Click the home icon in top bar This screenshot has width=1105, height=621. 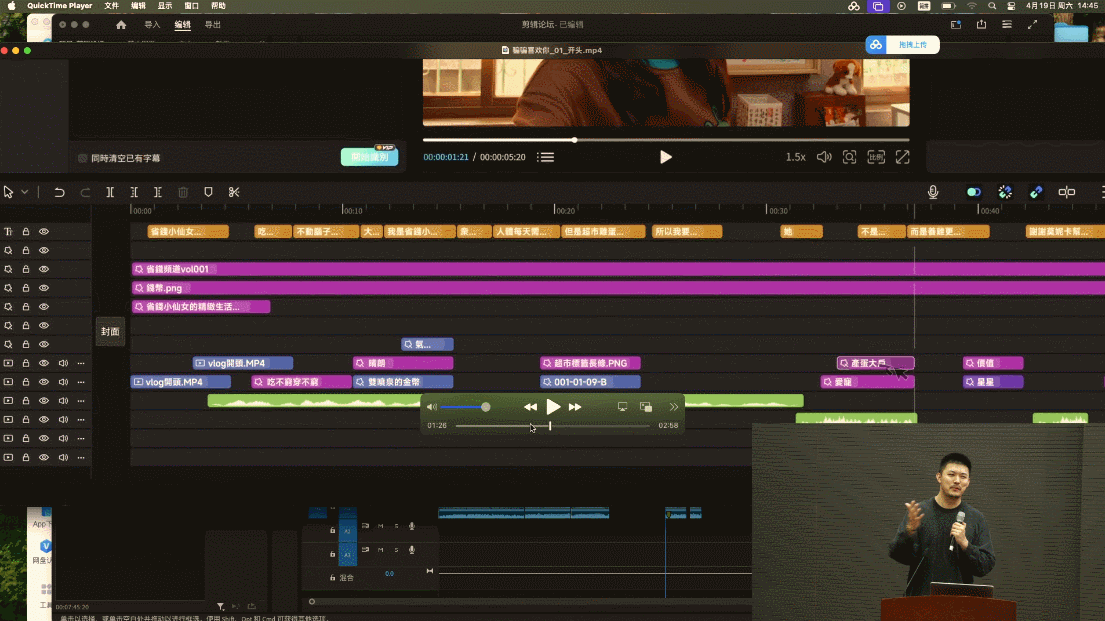pos(121,25)
